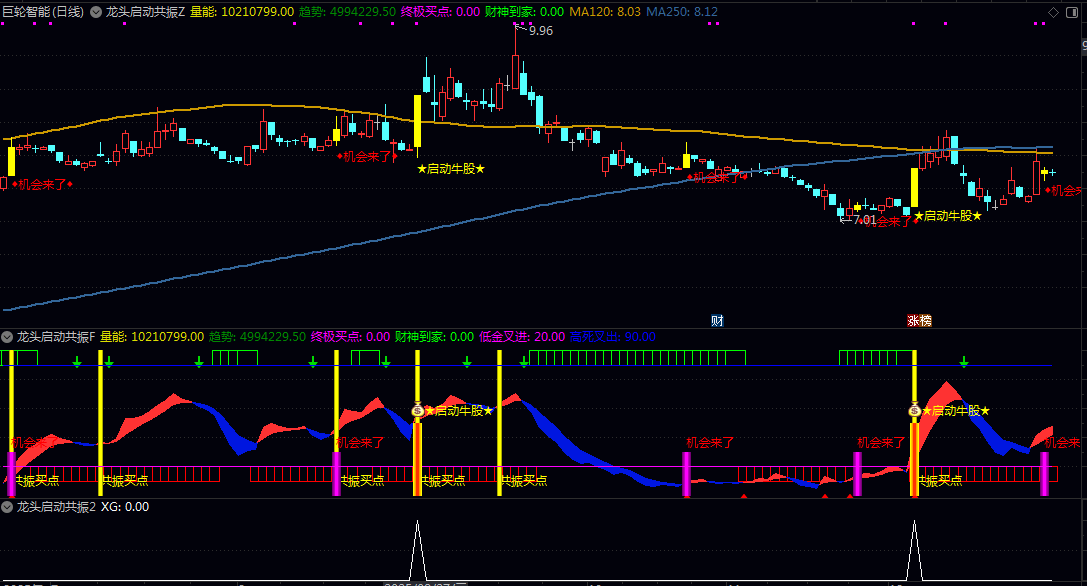
Task: Click the MA250 value label
Action: (682, 12)
